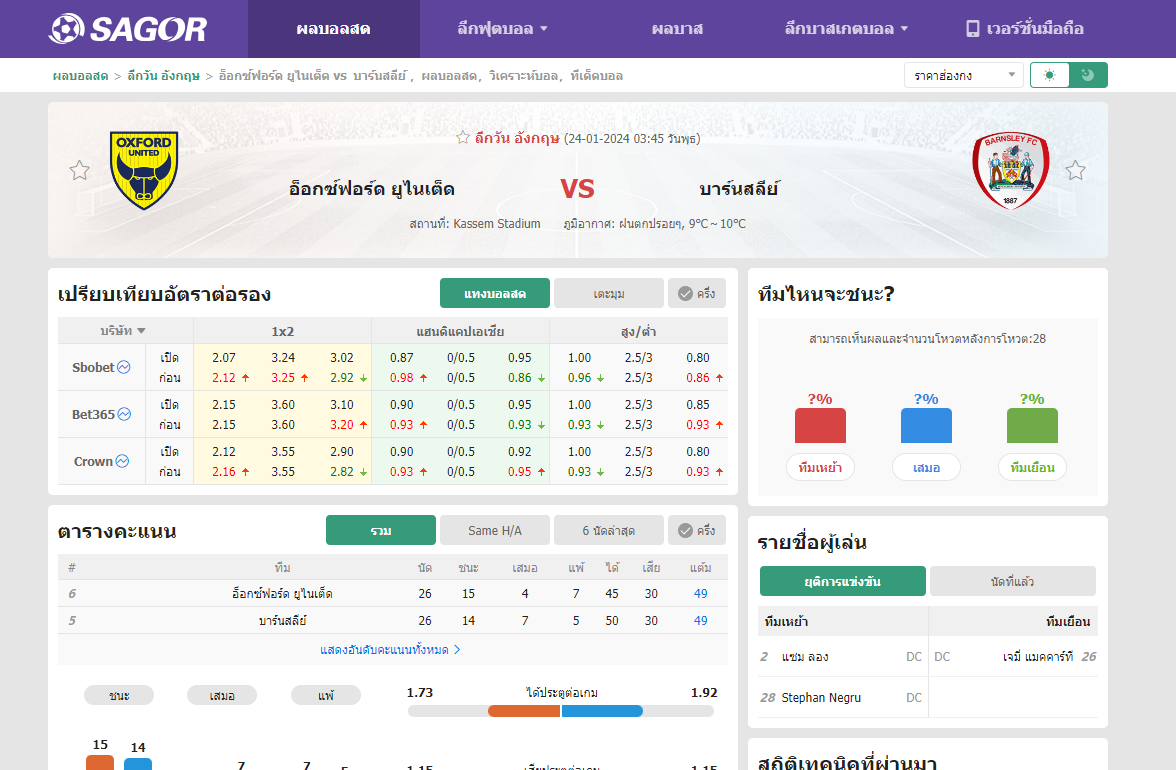Open เวอร์ชั่นมือถือ navigation item

(x=1024, y=28)
